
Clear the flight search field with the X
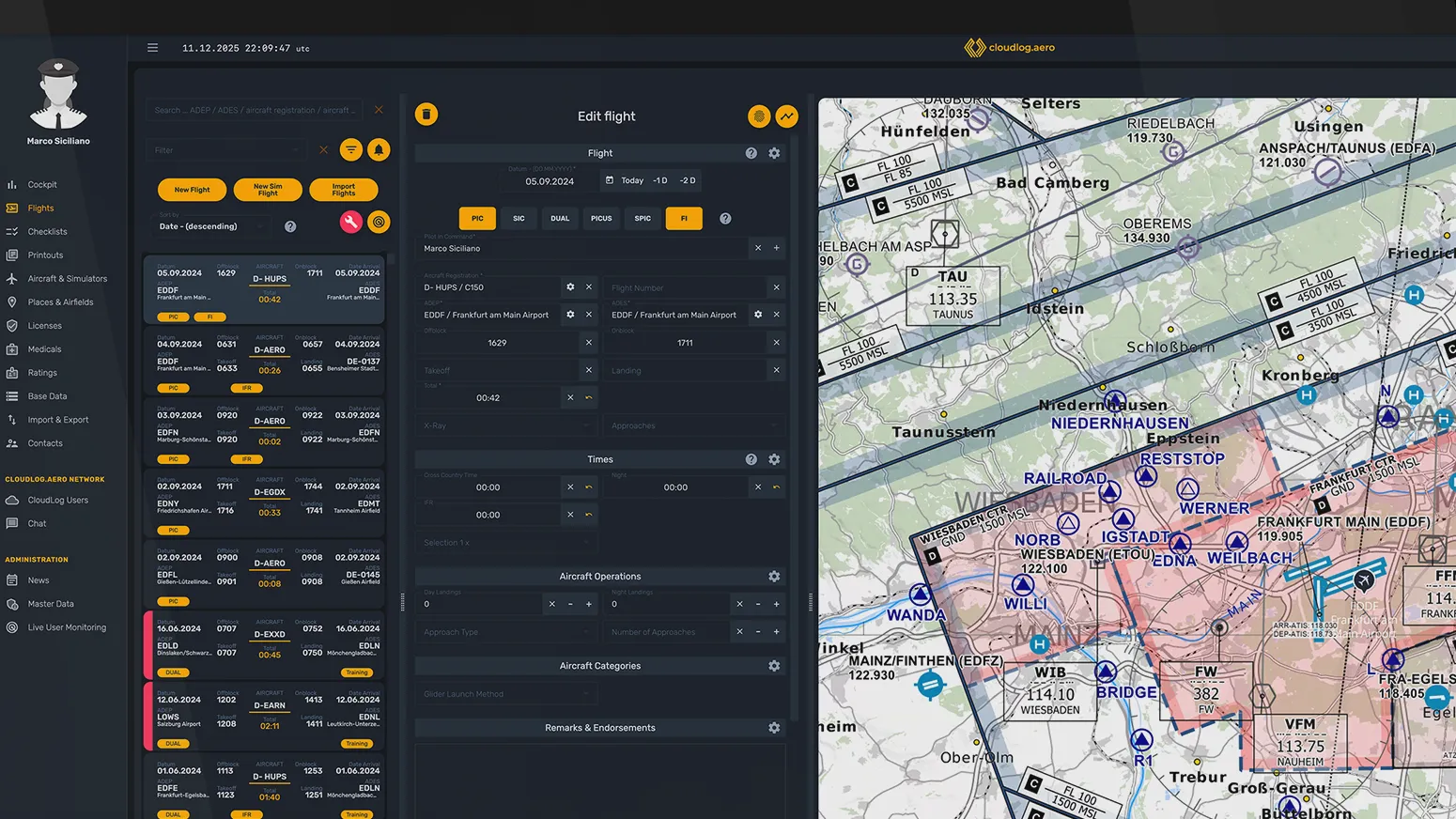(379, 110)
